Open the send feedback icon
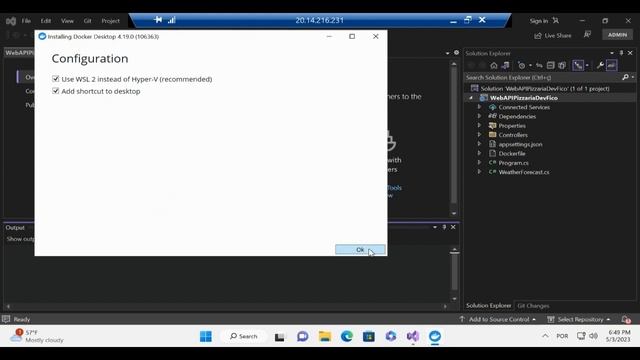Viewport: 640px width, 360px height. (587, 35)
